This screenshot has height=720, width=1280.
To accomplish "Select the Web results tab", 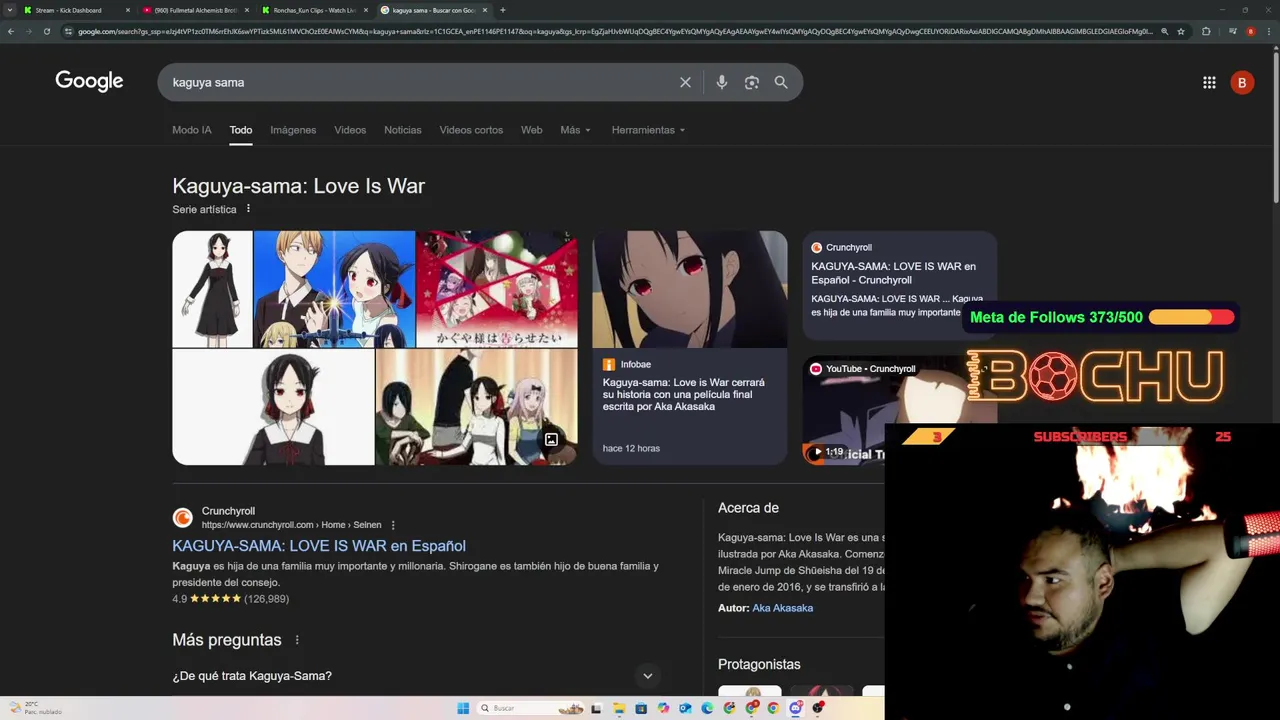I will [531, 130].
